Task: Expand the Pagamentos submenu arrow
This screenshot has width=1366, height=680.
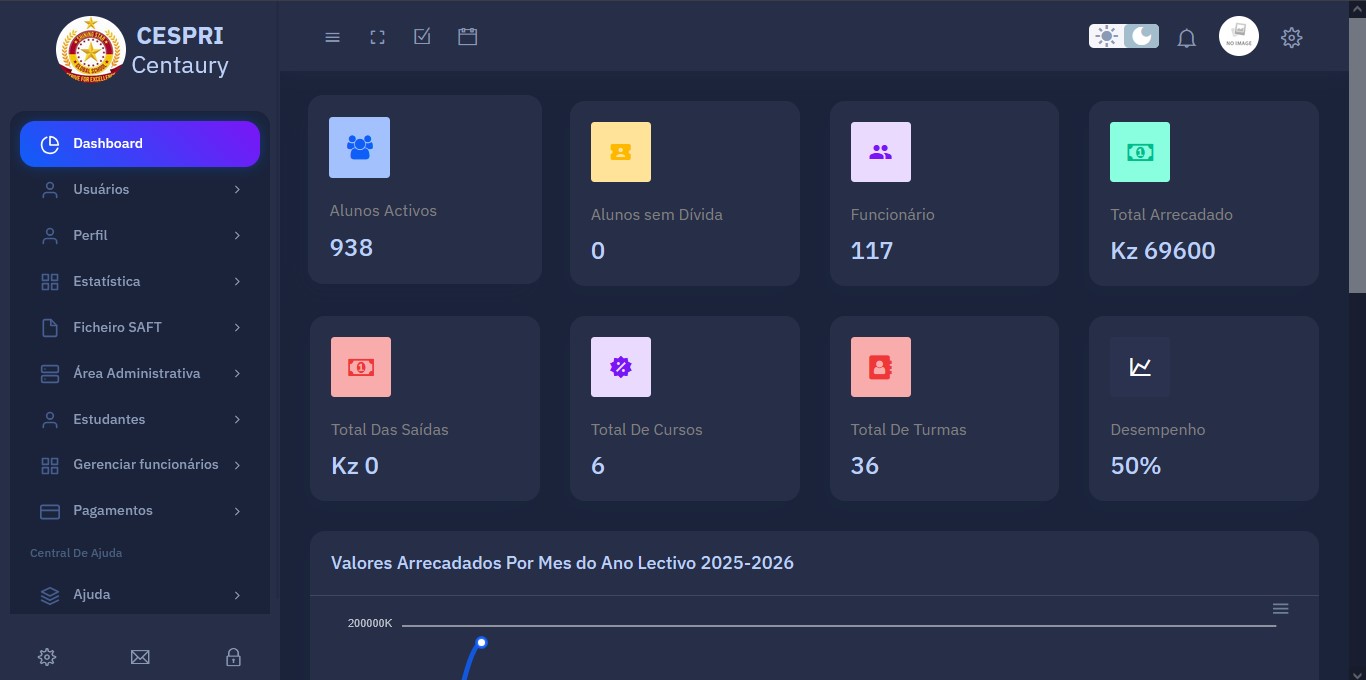Action: click(x=237, y=511)
